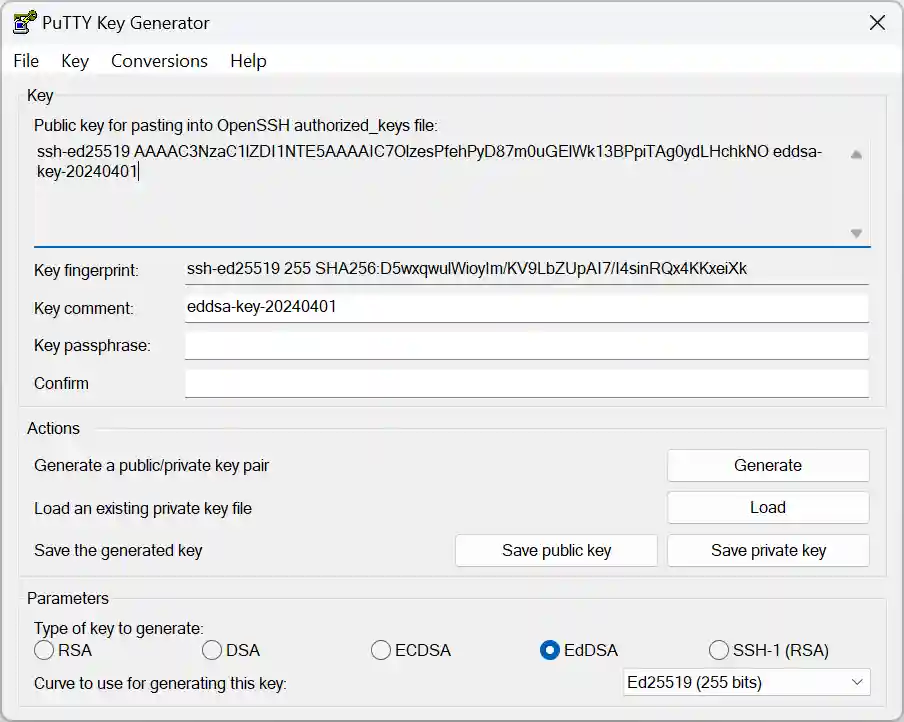Select the DSA key type
The image size is (904, 722).
tap(212, 649)
